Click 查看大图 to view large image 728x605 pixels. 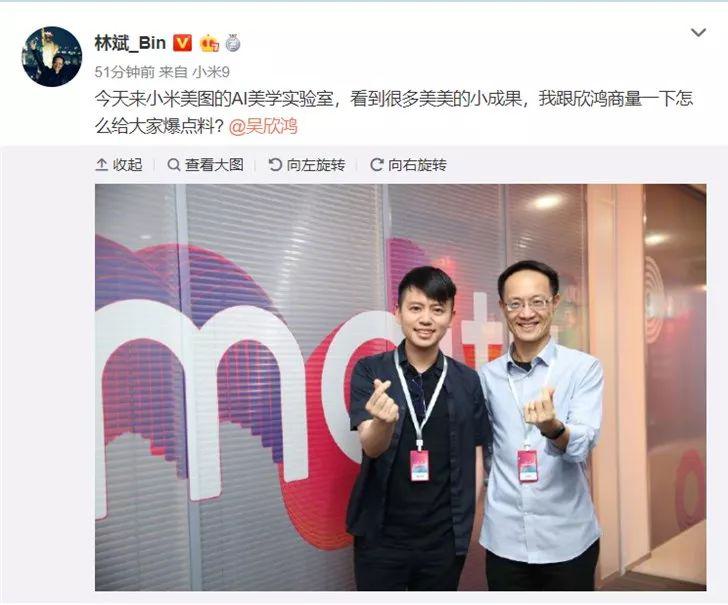(x=205, y=164)
